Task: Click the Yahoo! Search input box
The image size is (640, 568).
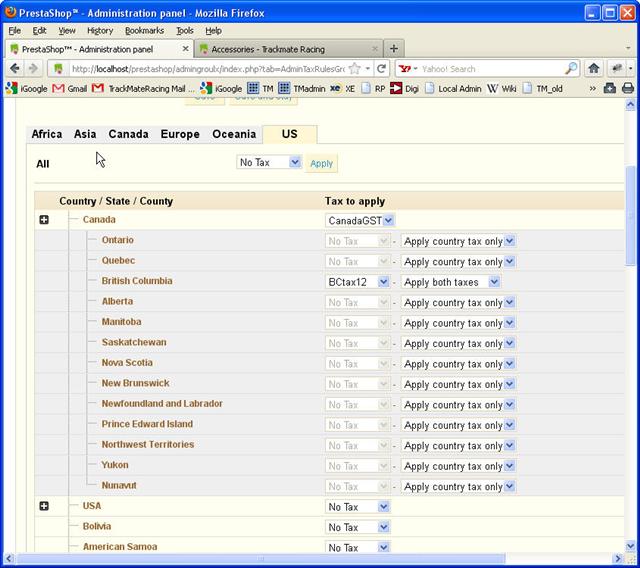Action: 491,69
